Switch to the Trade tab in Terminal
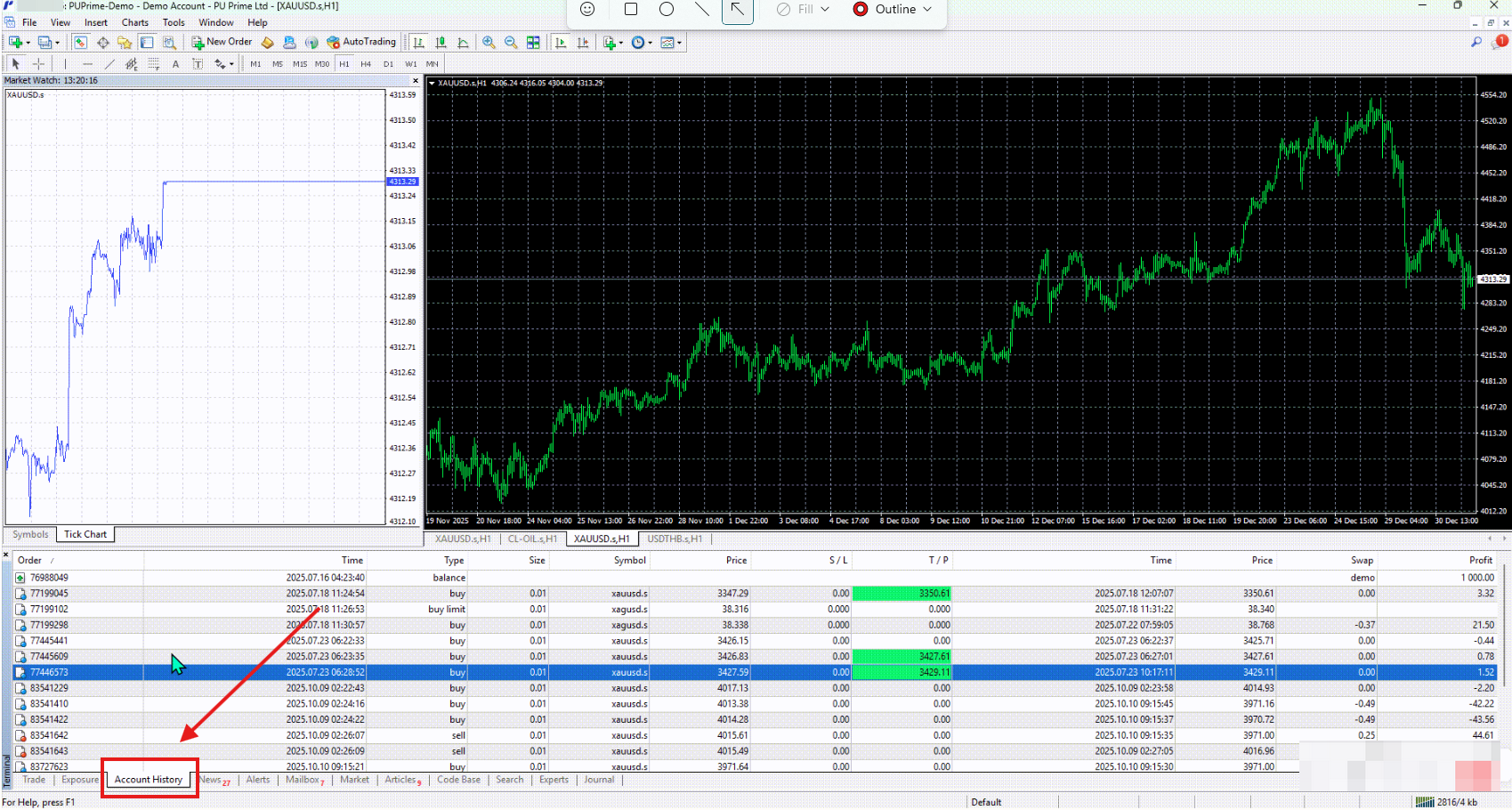 pos(34,780)
